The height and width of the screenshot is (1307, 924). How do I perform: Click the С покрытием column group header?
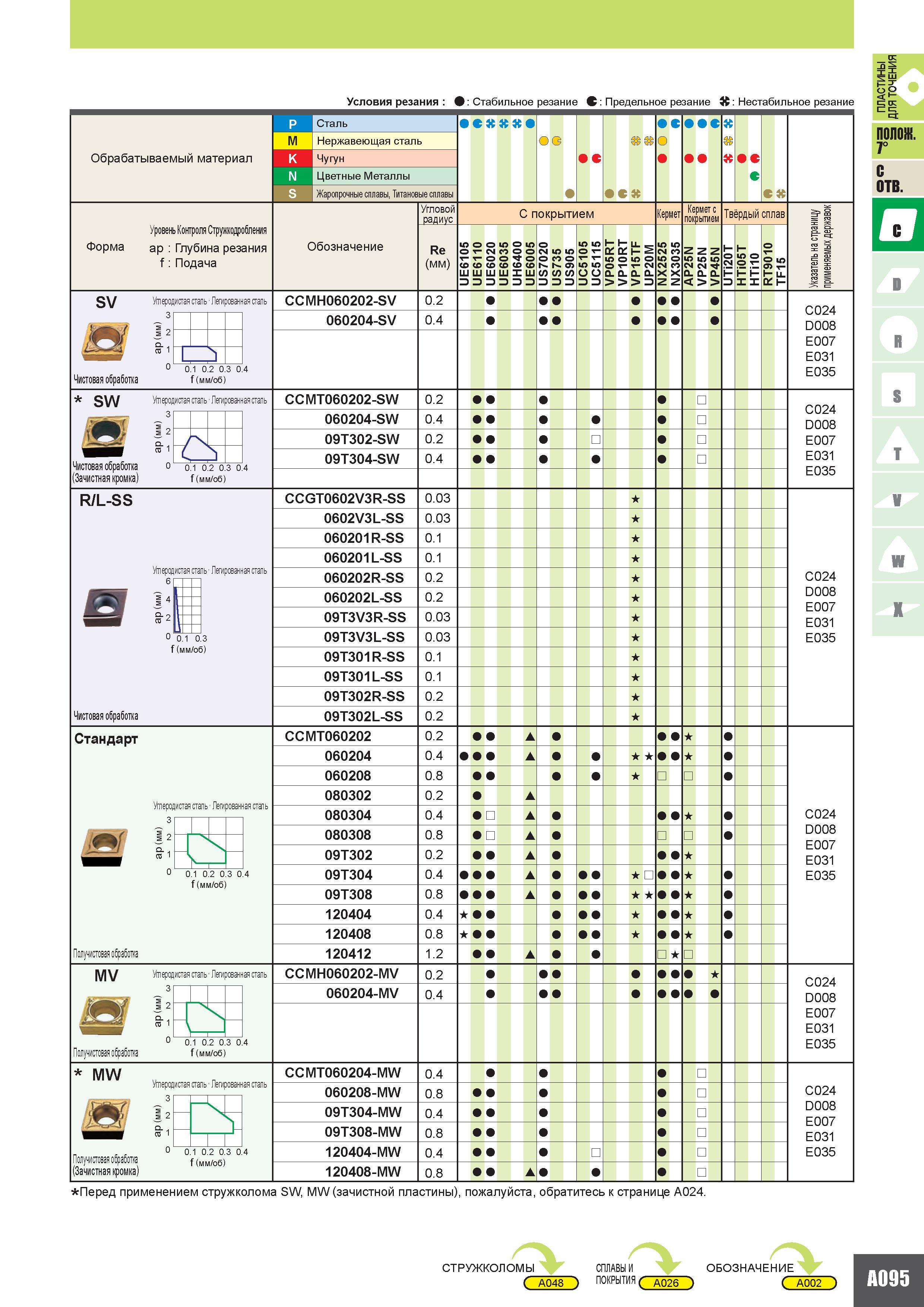(556, 214)
